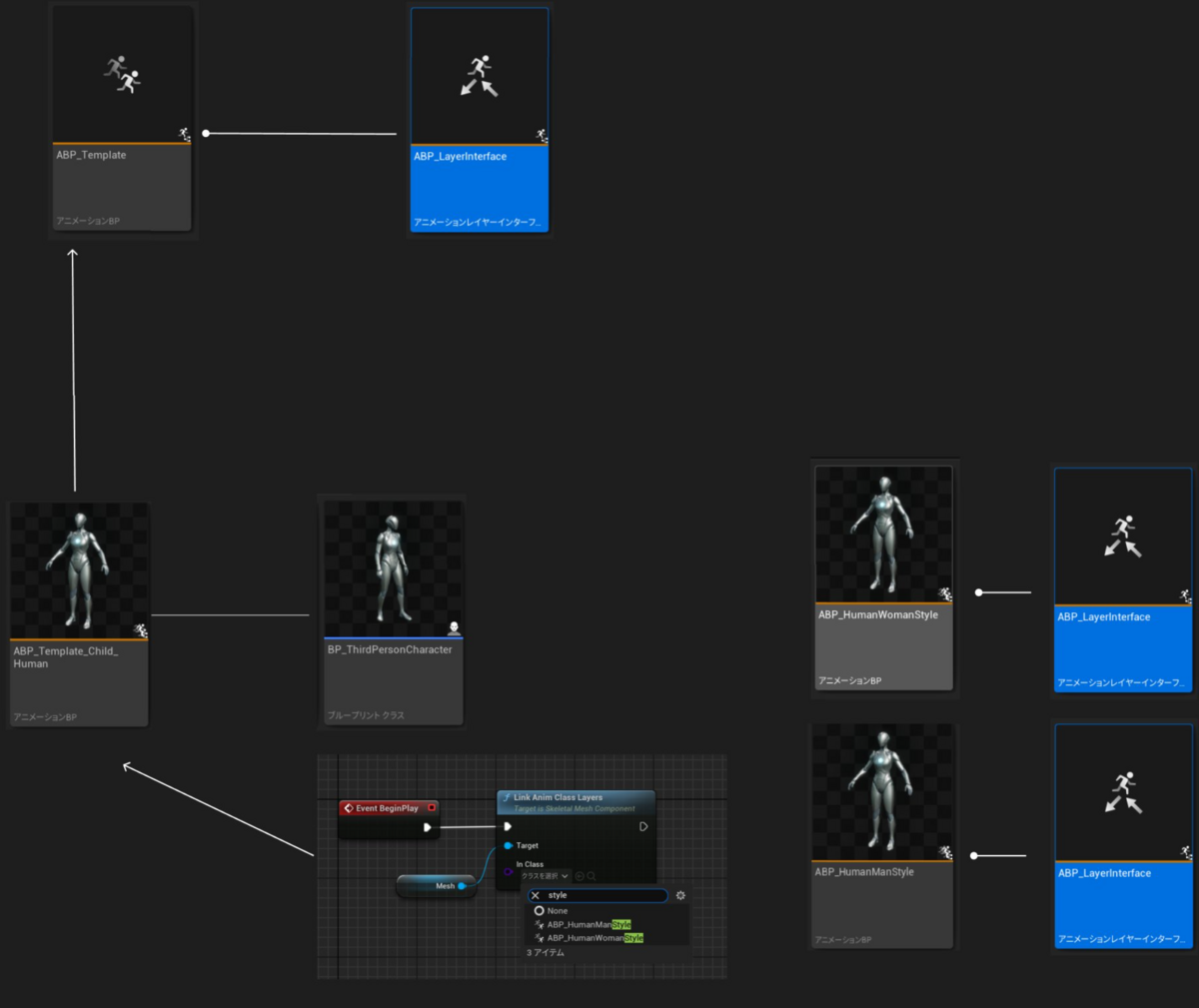Click the In Class purple input pin
Screen dimensions: 1199x1008
(x=508, y=871)
